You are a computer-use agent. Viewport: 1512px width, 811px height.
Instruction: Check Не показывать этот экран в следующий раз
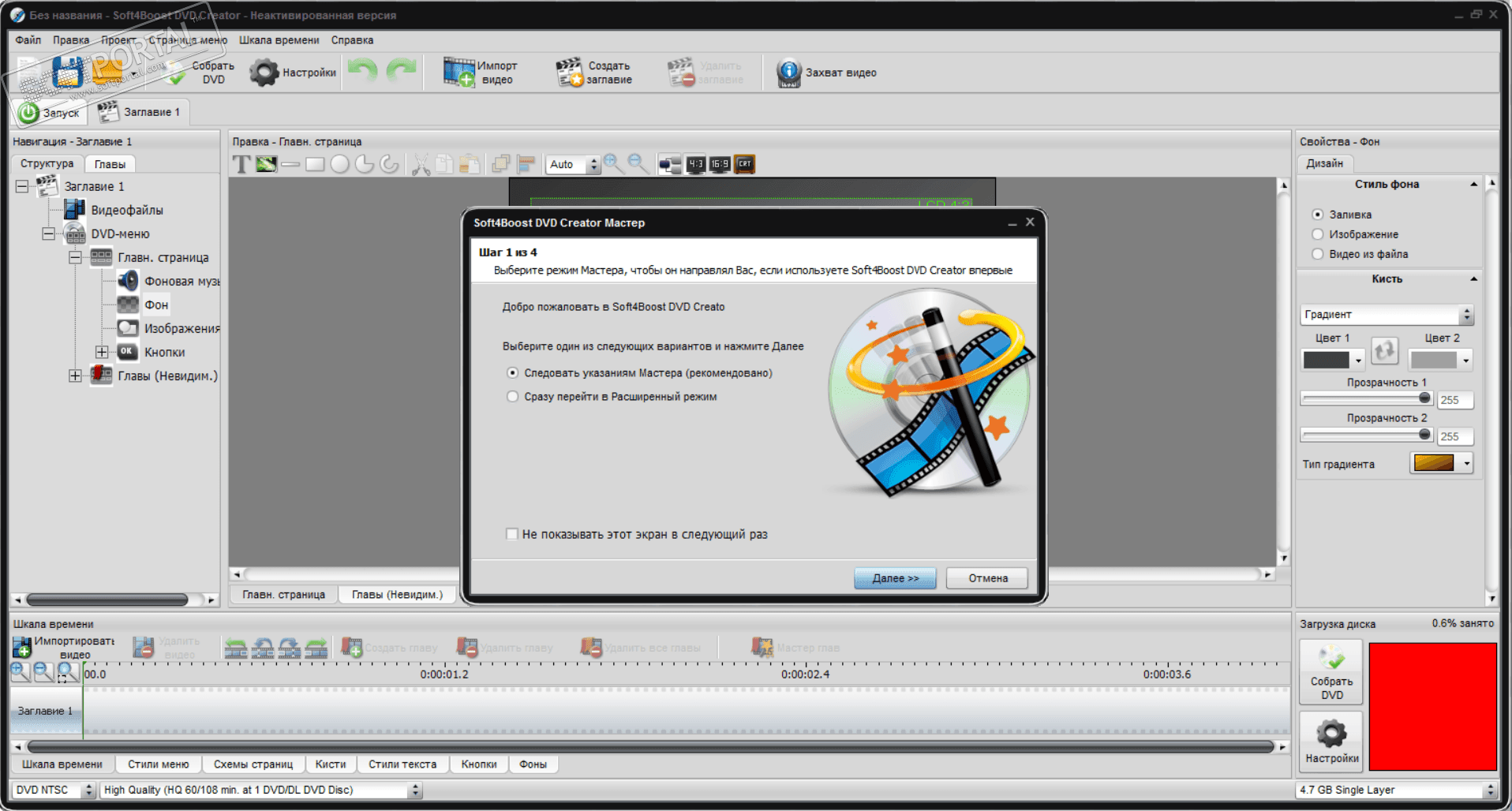(x=512, y=534)
